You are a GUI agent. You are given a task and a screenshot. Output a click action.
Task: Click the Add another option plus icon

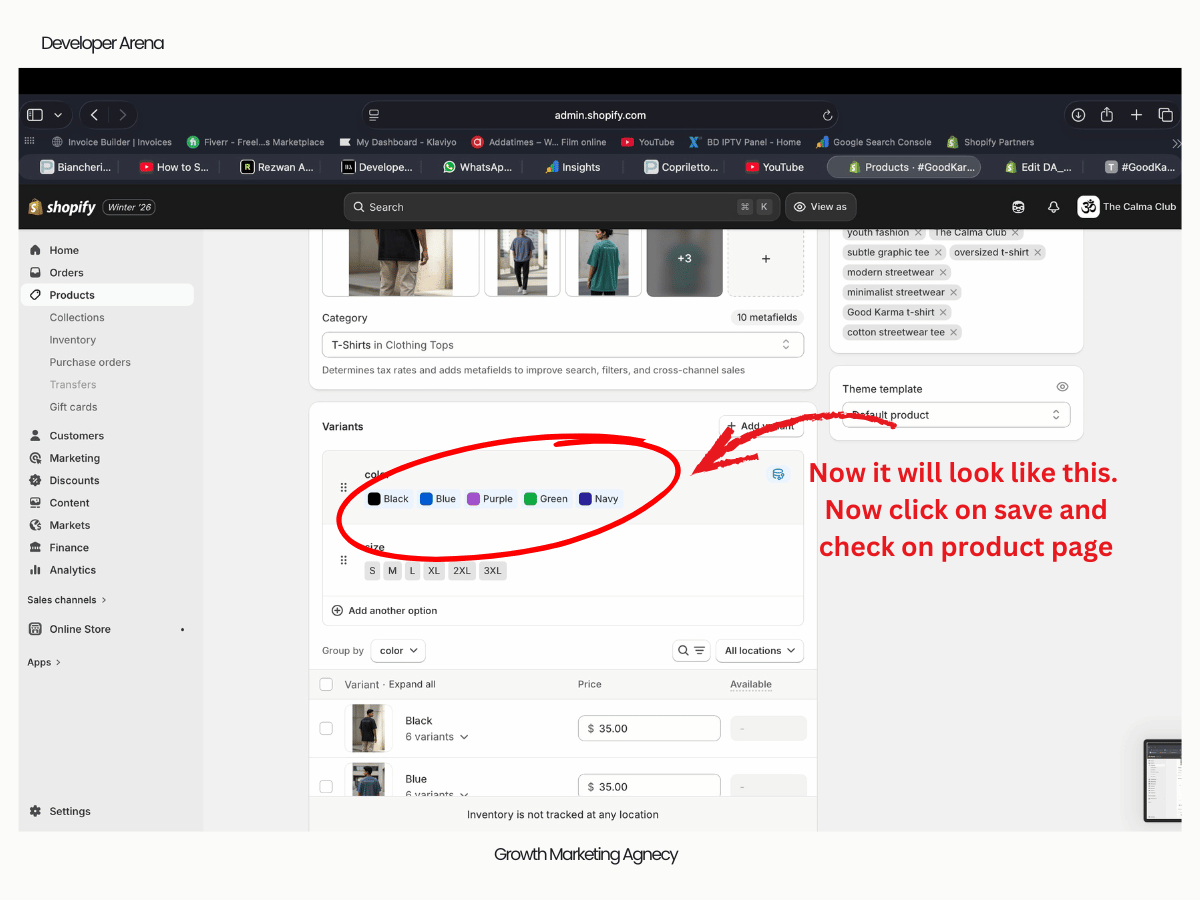(337, 610)
